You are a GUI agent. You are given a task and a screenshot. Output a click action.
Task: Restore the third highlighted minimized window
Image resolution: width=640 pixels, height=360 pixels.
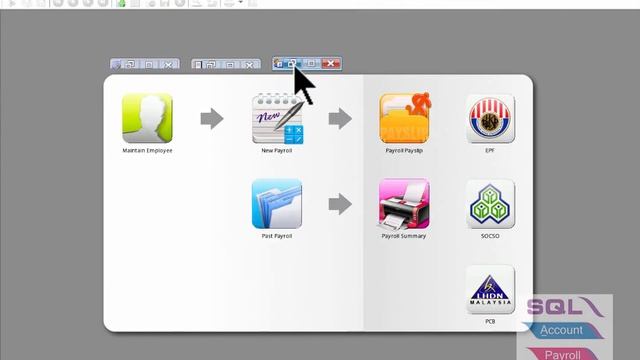292,64
